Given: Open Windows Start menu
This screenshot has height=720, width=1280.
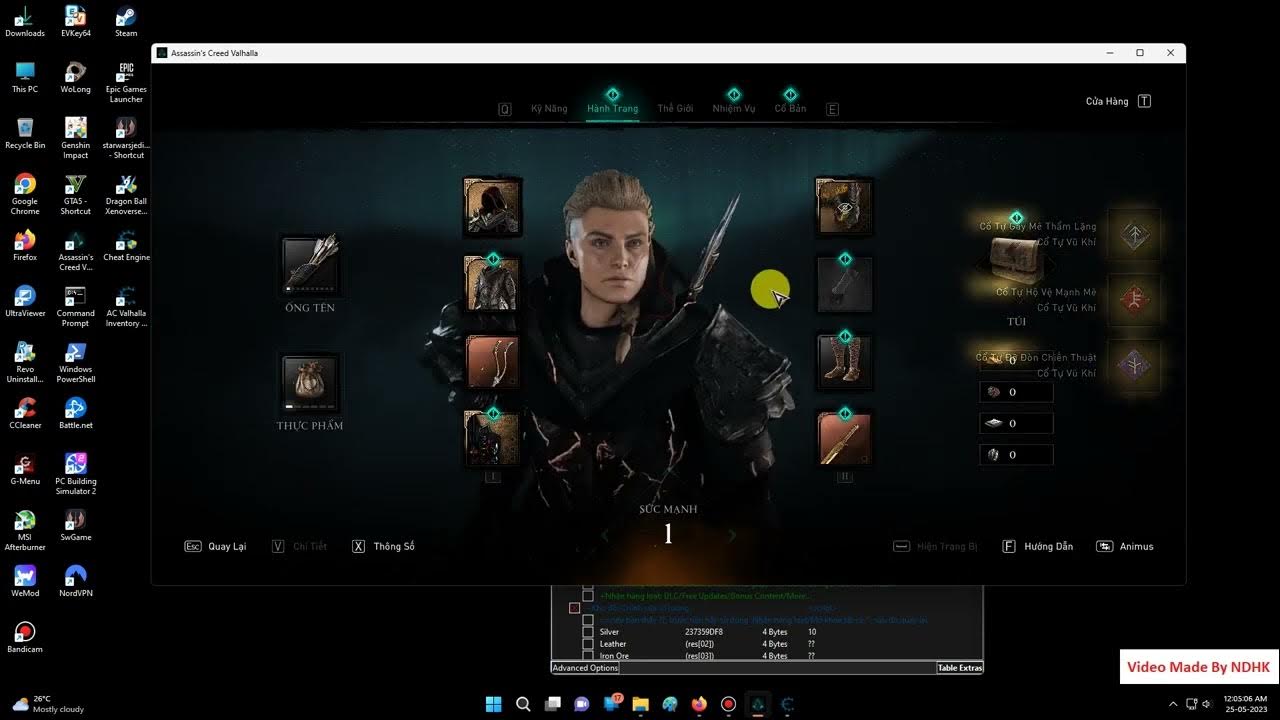Looking at the screenshot, I should [493, 704].
